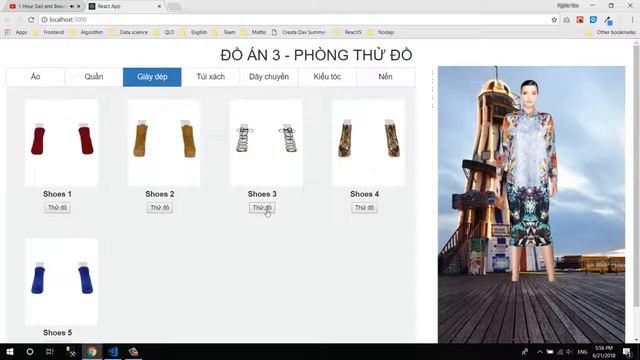This screenshot has width=640, height=360.
Task: Close the React App browser tab
Action: tap(159, 6)
